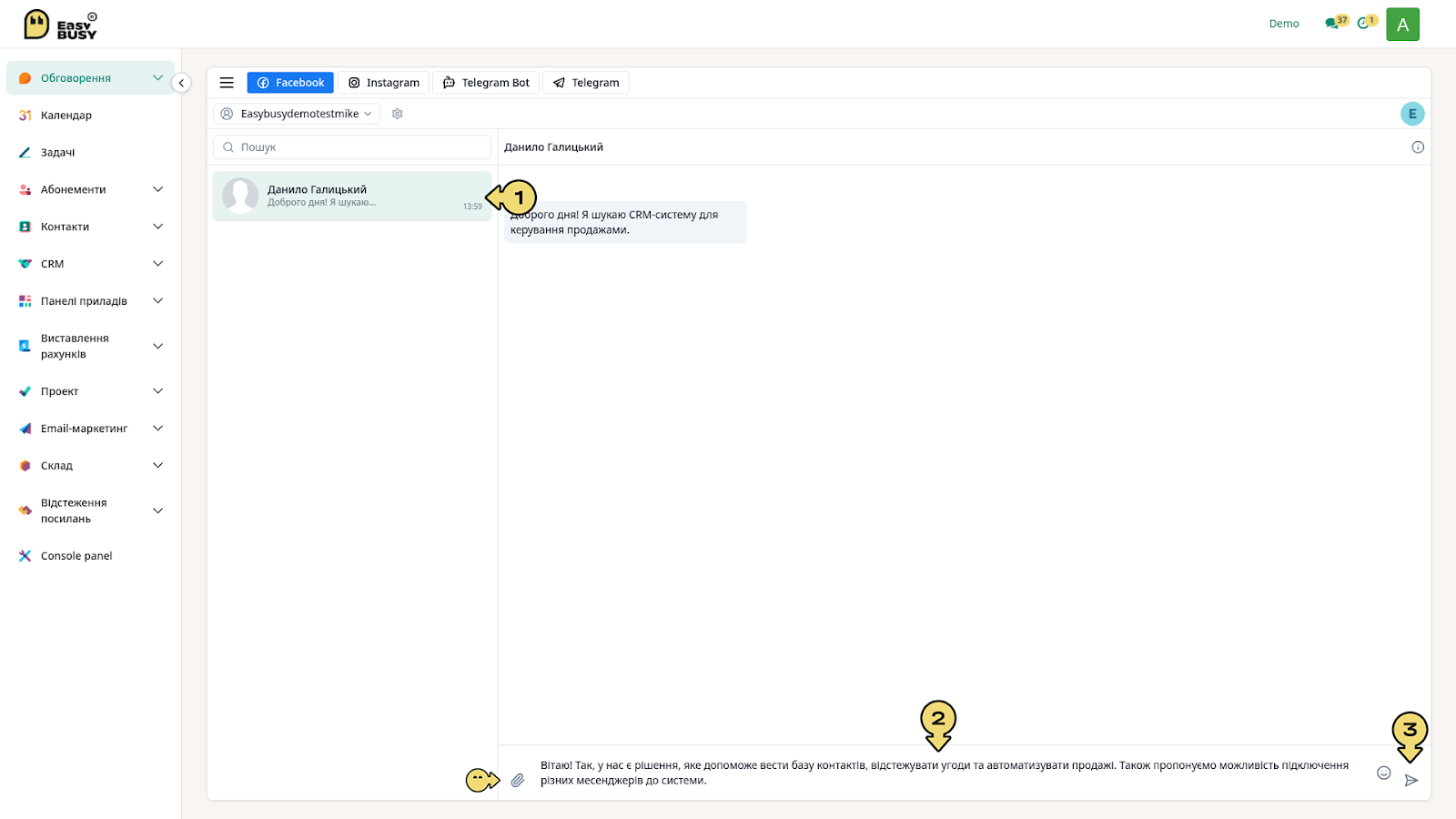1456x819 pixels.
Task: Open Обговорення in the sidebar
Action: click(90, 78)
